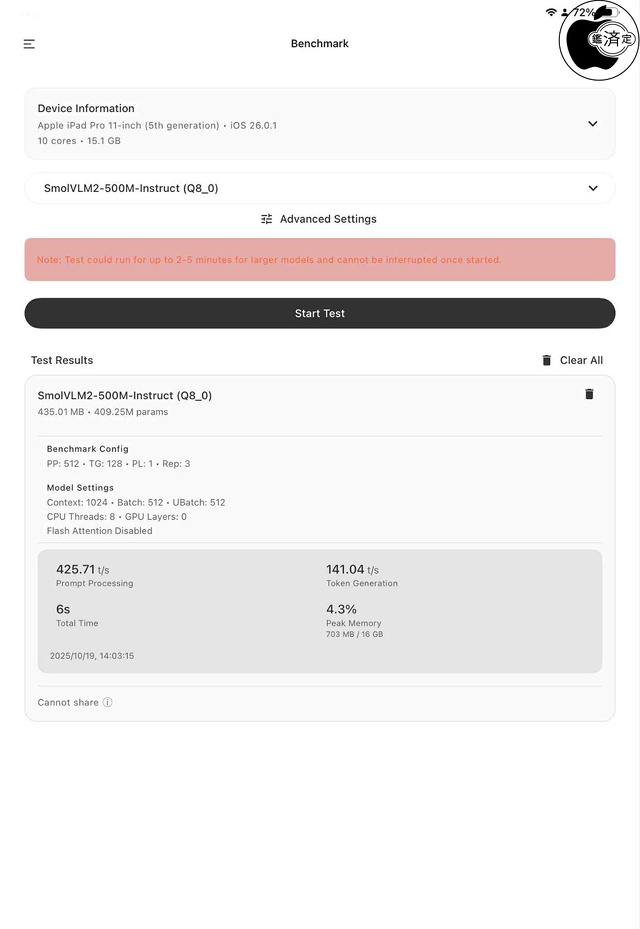
Task: Select the Benchmark title in navigation bar
Action: 319,43
